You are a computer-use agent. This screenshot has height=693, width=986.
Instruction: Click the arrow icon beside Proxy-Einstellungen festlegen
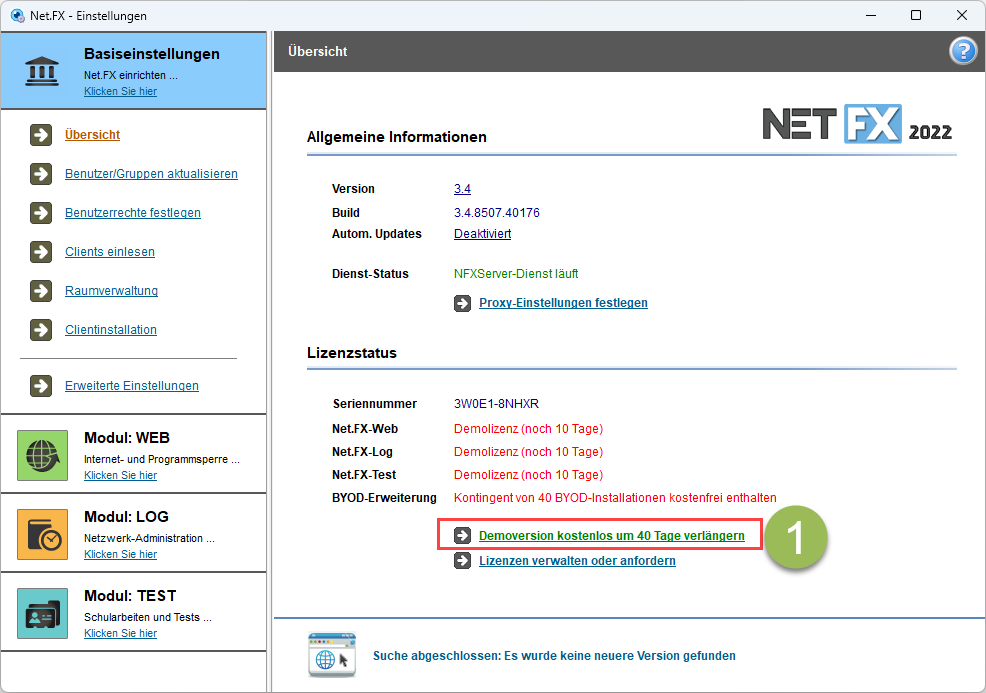[462, 303]
